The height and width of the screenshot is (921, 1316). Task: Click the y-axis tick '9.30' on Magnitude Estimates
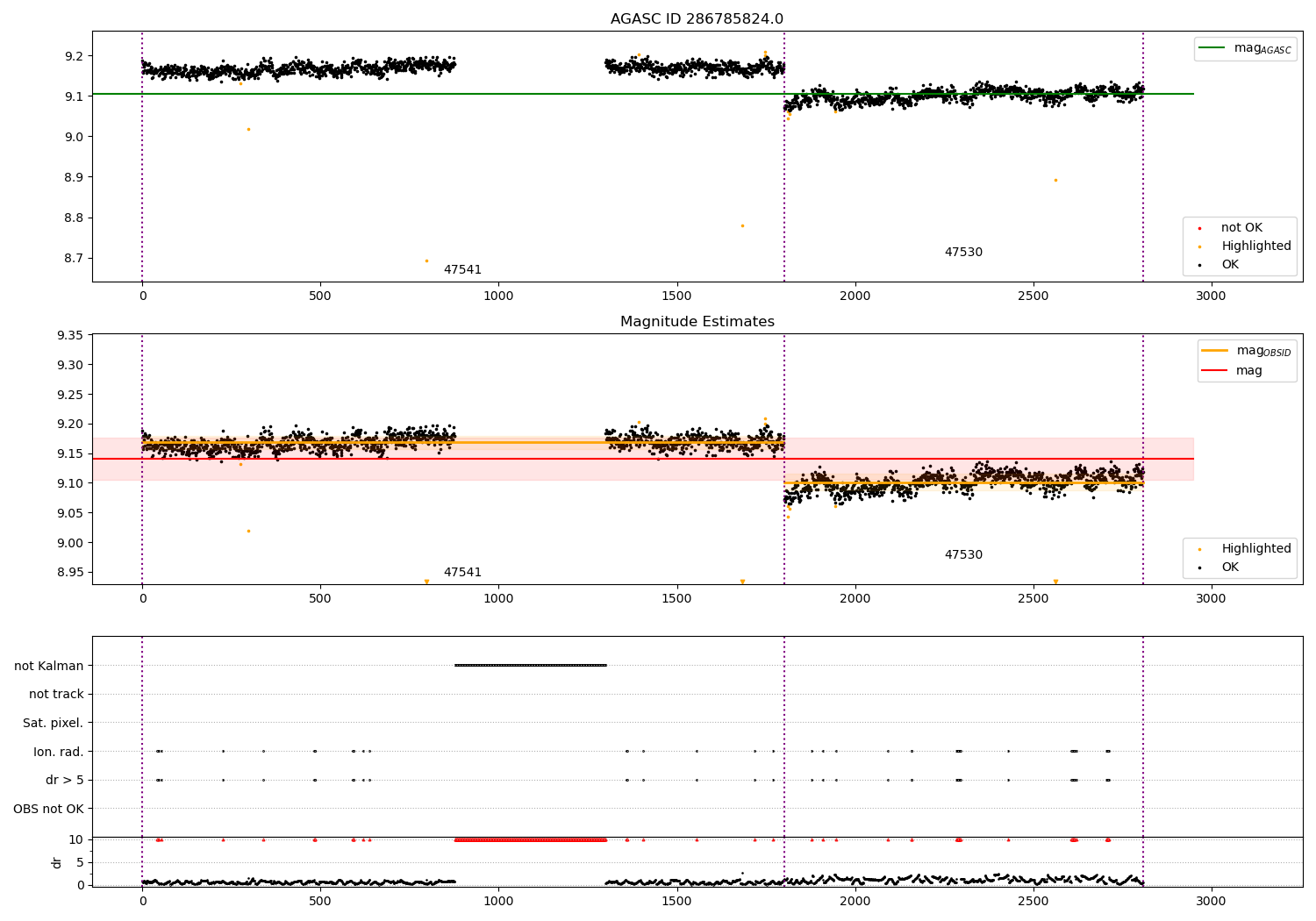(x=70, y=365)
